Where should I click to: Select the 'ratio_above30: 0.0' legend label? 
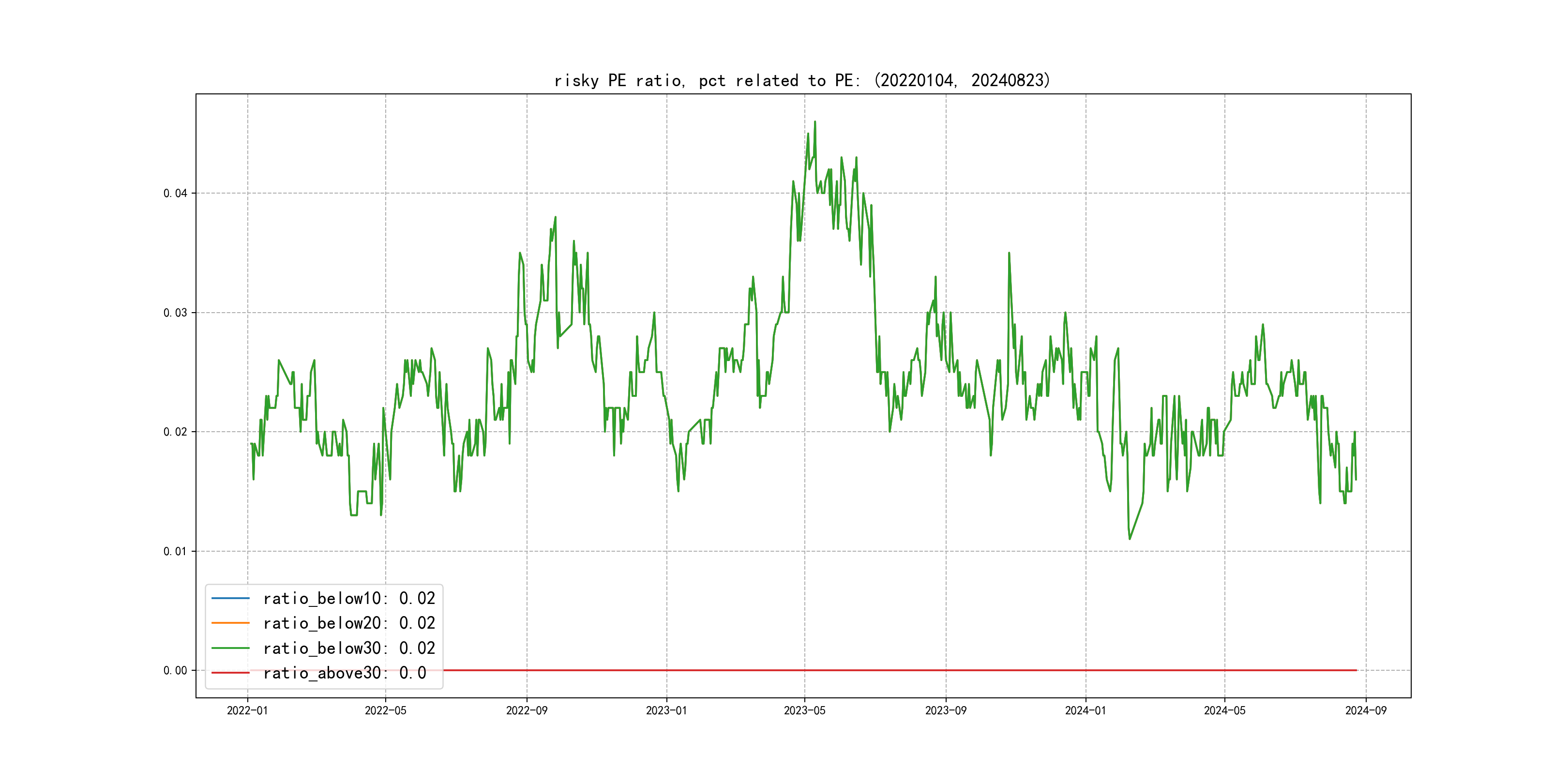(345, 673)
